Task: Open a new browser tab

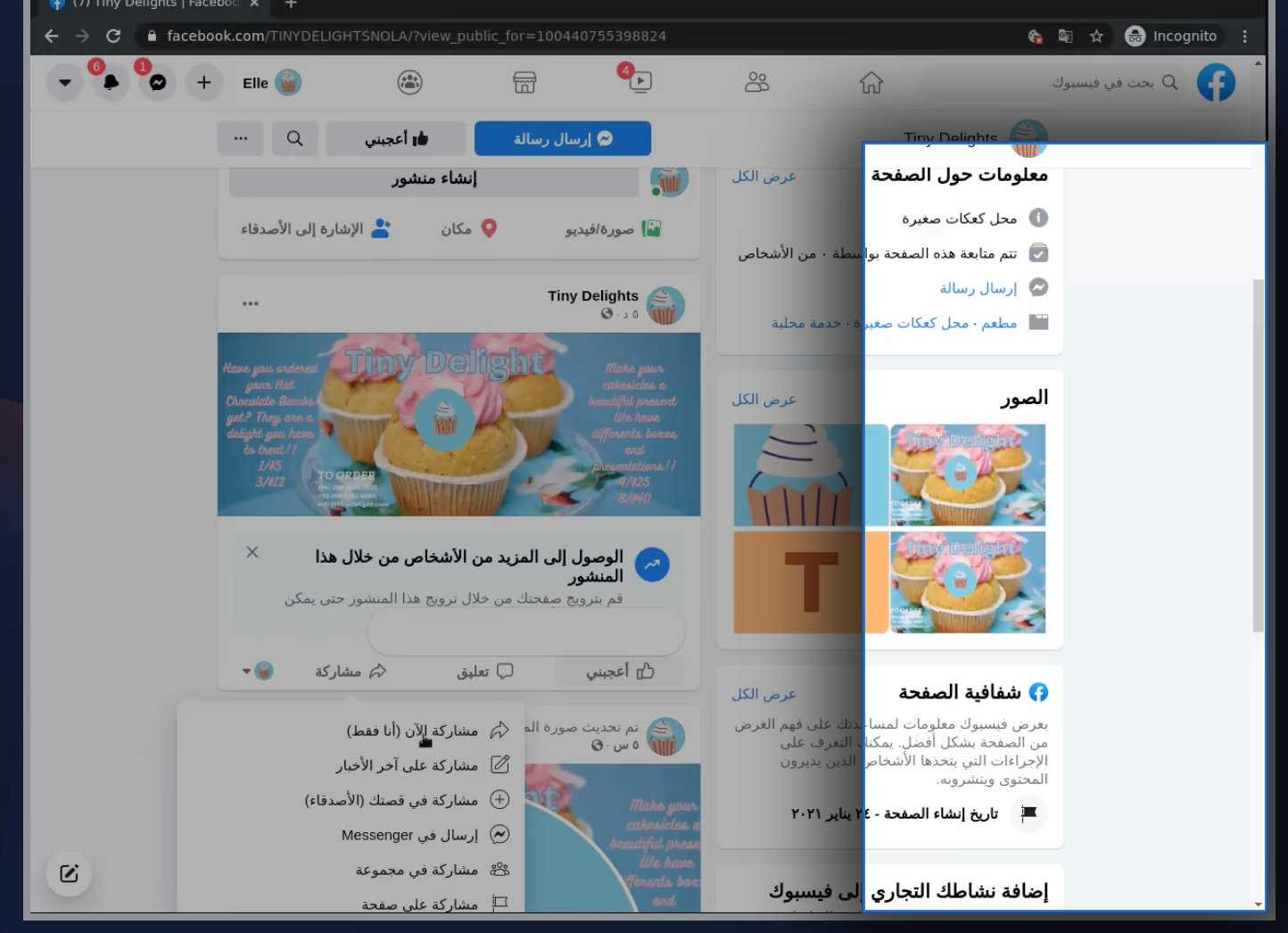Action: (291, 4)
